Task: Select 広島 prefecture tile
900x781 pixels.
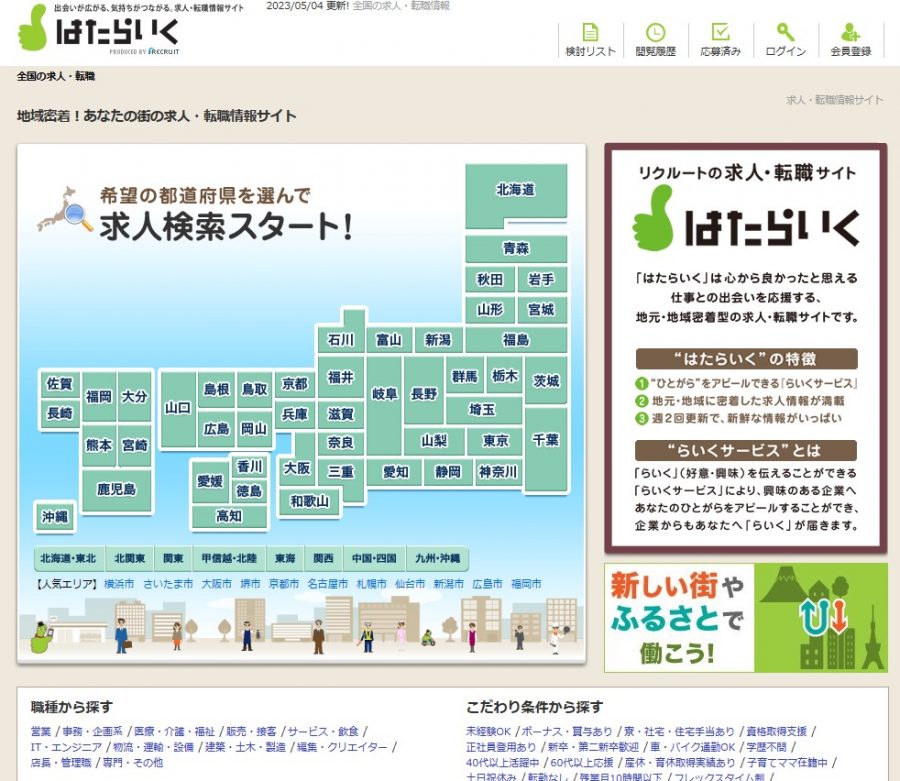Action: coord(216,429)
